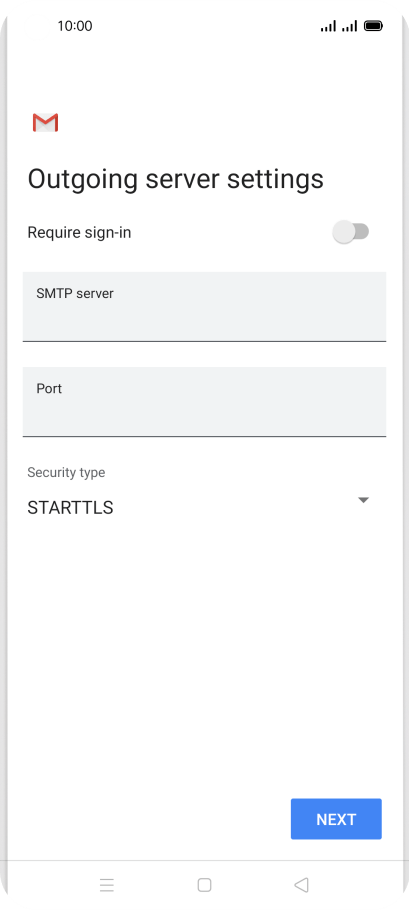This screenshot has height=910, width=409.
Task: Tap the Require sign-in label text
Action: (x=79, y=233)
